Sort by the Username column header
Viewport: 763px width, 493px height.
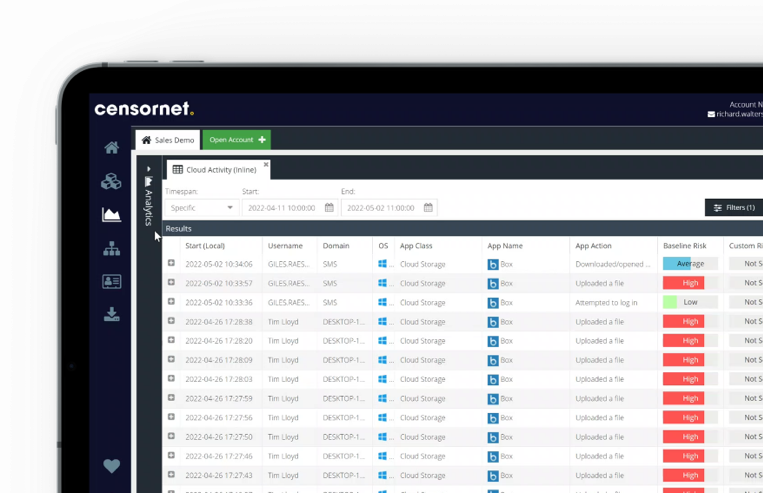click(285, 246)
